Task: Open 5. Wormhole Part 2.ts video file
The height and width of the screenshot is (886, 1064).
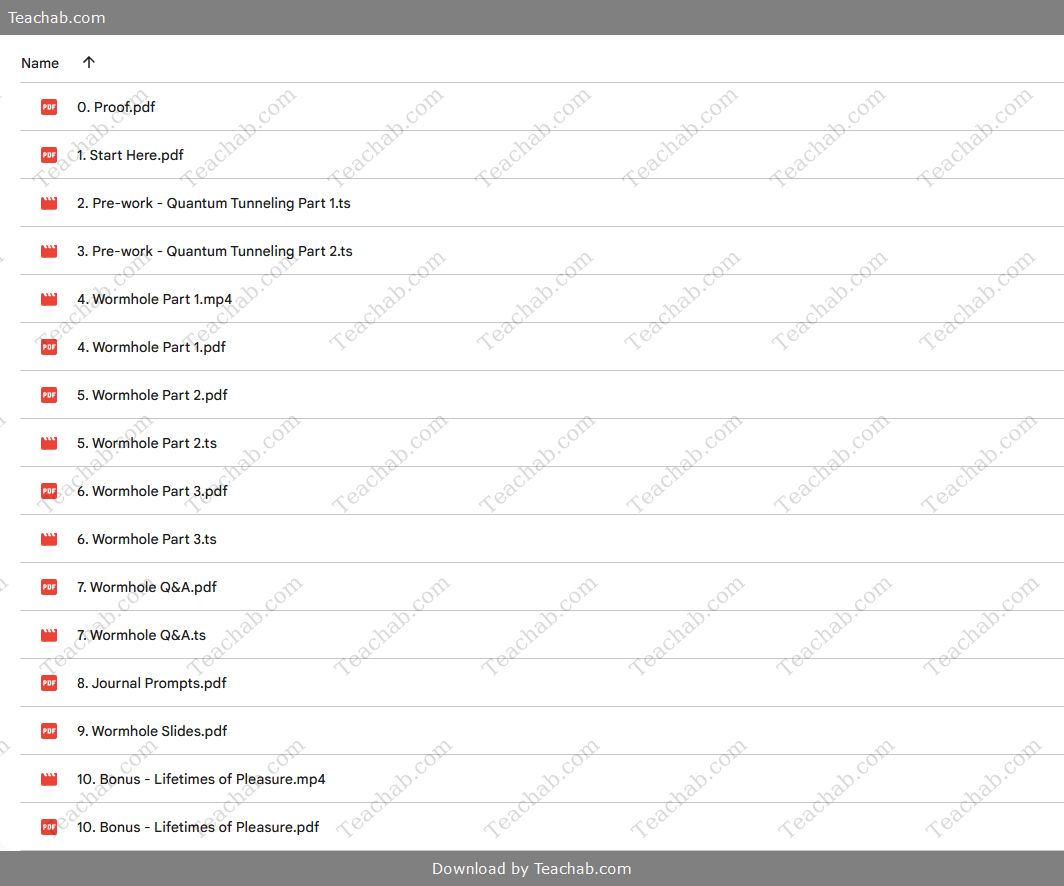Action: tap(147, 443)
